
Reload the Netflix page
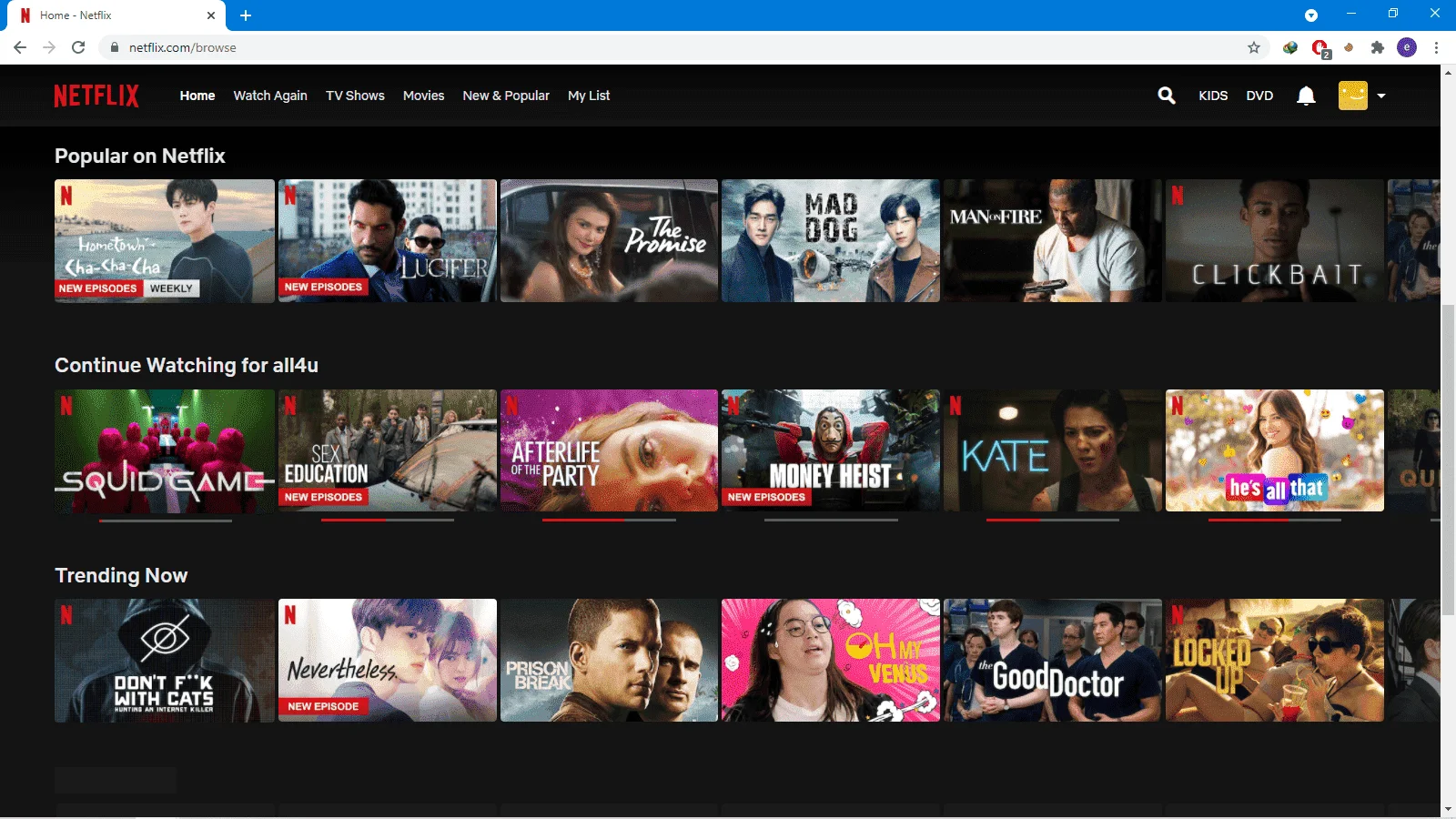point(78,47)
